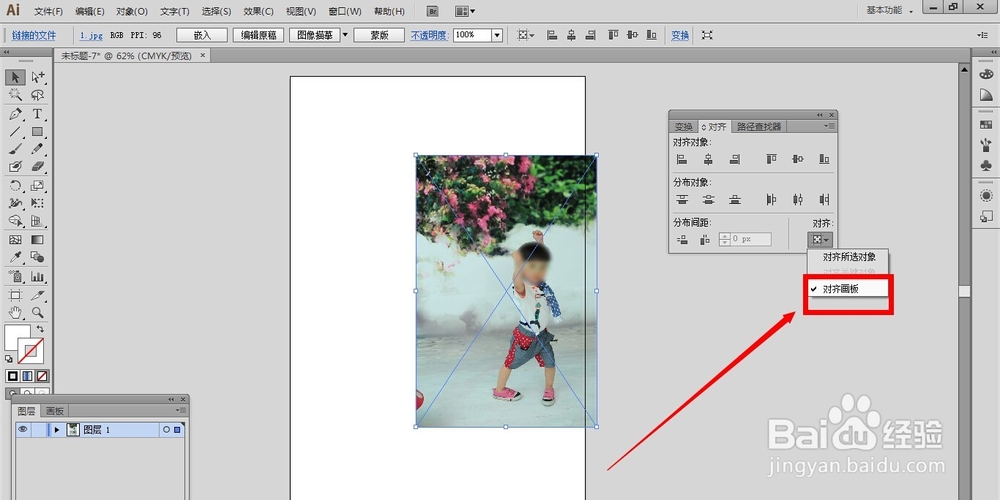
Task: Expand the 图层 1 layer triangle
Action: tap(57, 430)
